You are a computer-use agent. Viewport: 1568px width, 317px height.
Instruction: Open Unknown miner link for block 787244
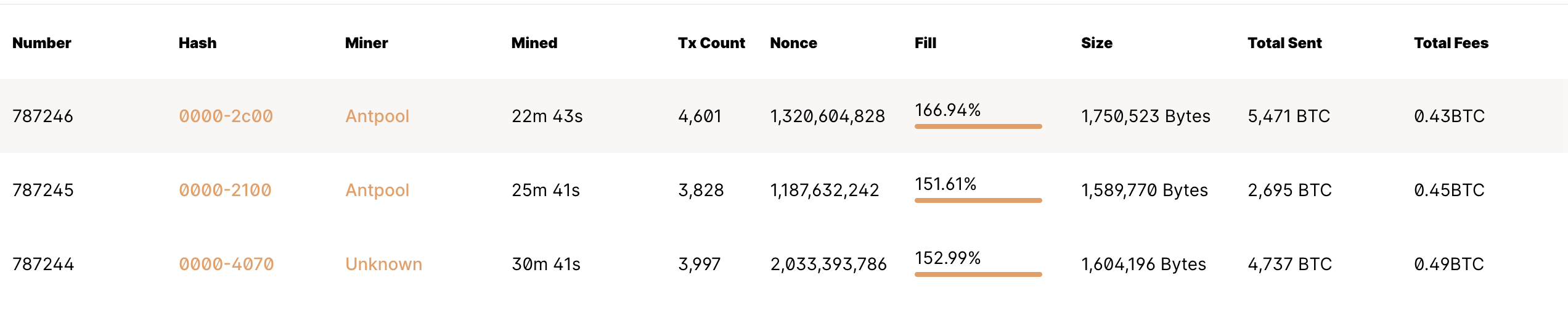tap(383, 264)
